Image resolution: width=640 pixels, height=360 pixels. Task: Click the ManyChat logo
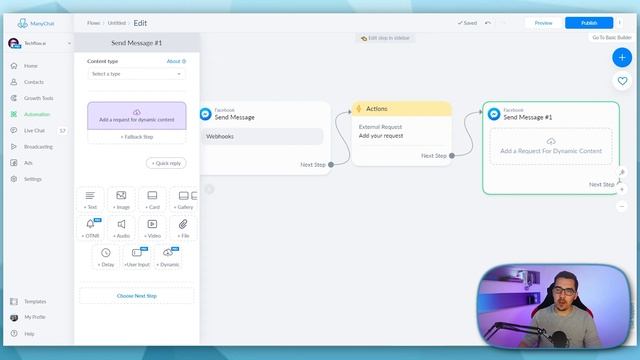[36, 23]
